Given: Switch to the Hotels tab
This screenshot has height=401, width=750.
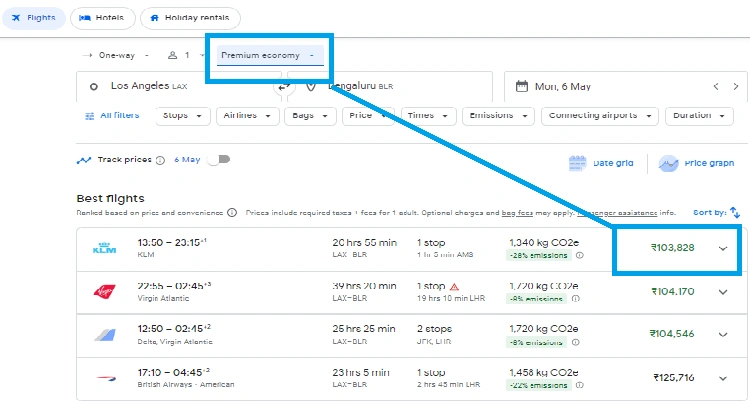Looking at the screenshot, I should click(x=103, y=18).
